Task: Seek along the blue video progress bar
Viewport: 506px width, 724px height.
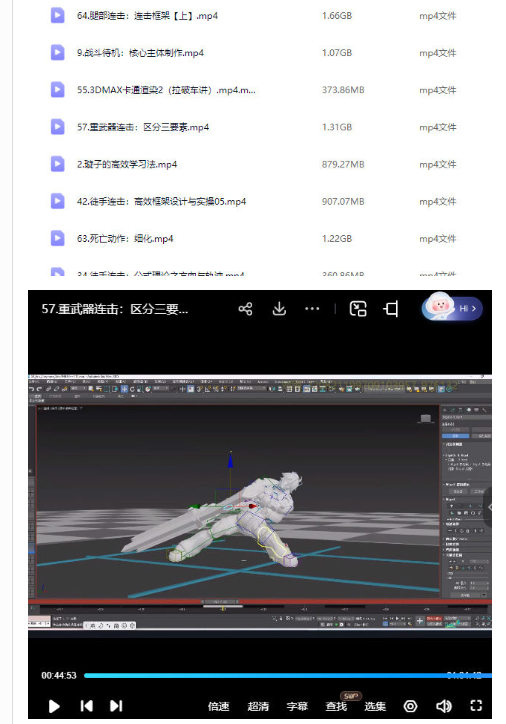Action: point(288,676)
